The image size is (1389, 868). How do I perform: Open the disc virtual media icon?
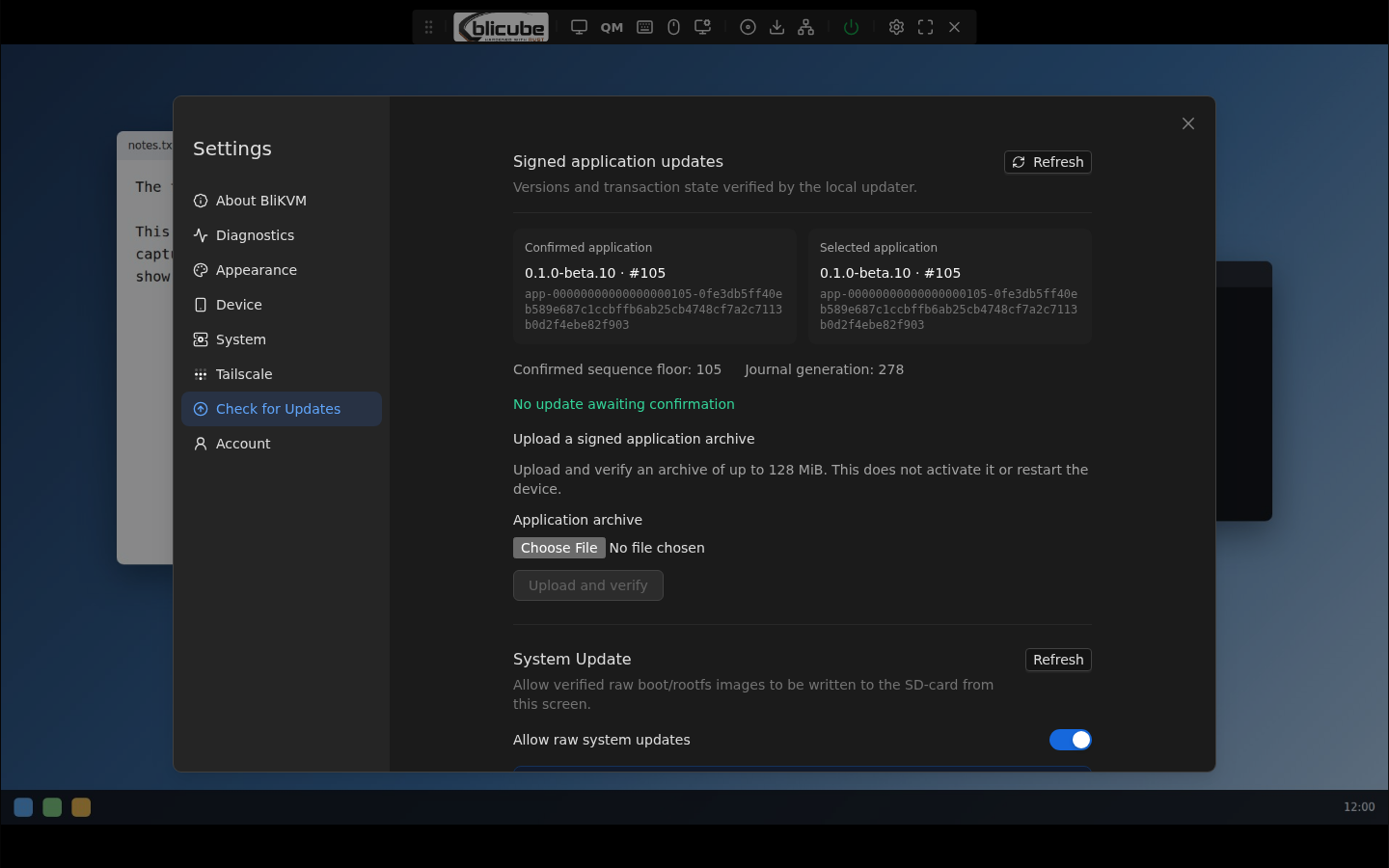click(x=748, y=27)
